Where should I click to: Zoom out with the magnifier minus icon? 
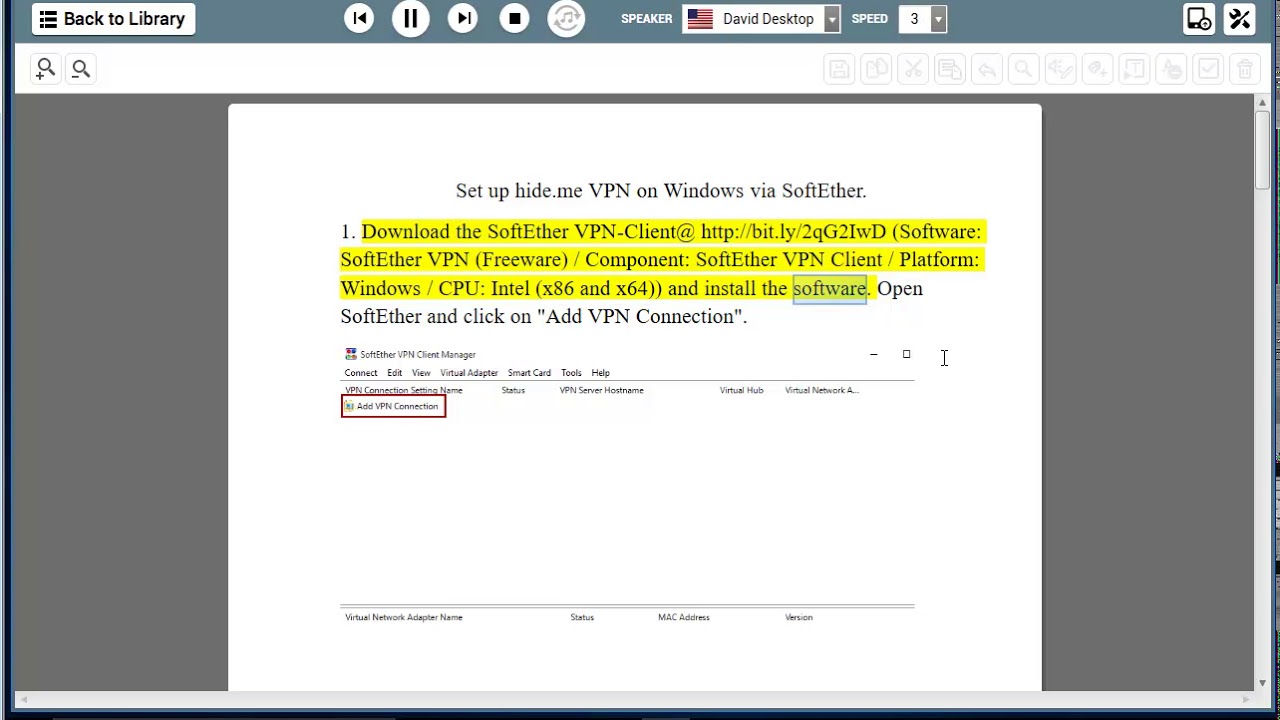click(x=81, y=68)
